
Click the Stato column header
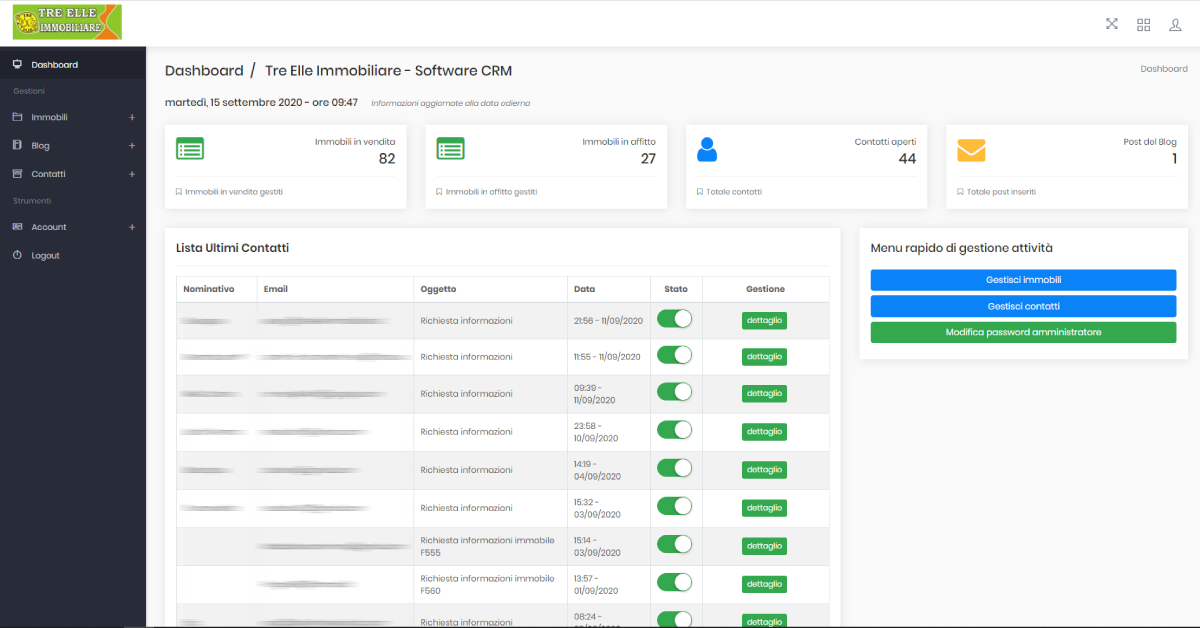coord(676,289)
